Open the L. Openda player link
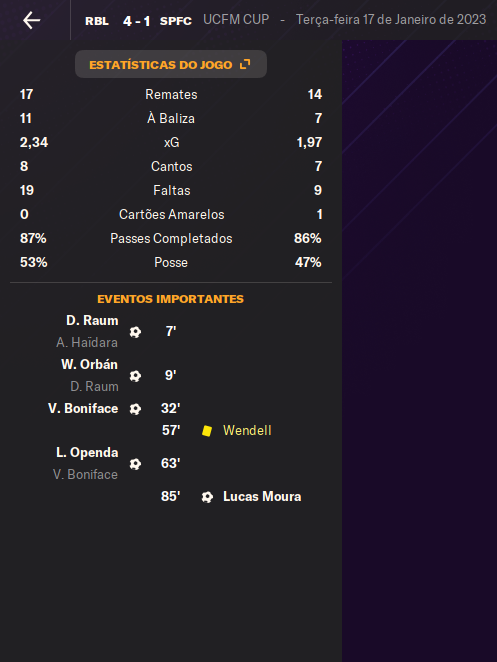 click(87, 453)
